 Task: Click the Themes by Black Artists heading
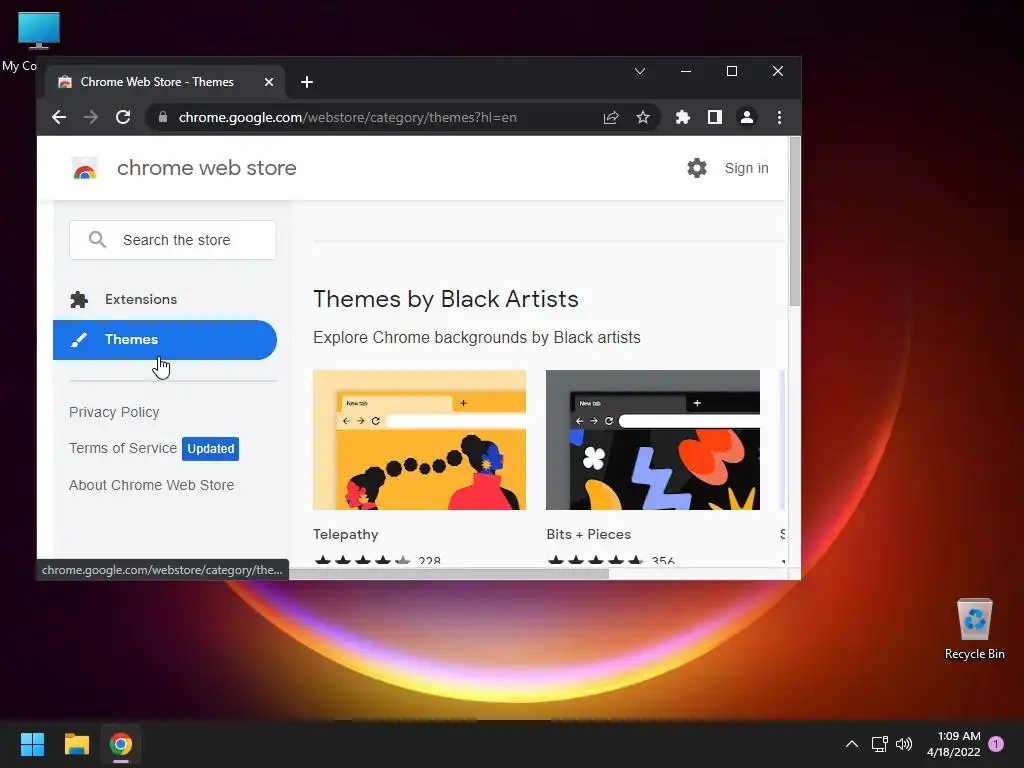[x=445, y=298]
